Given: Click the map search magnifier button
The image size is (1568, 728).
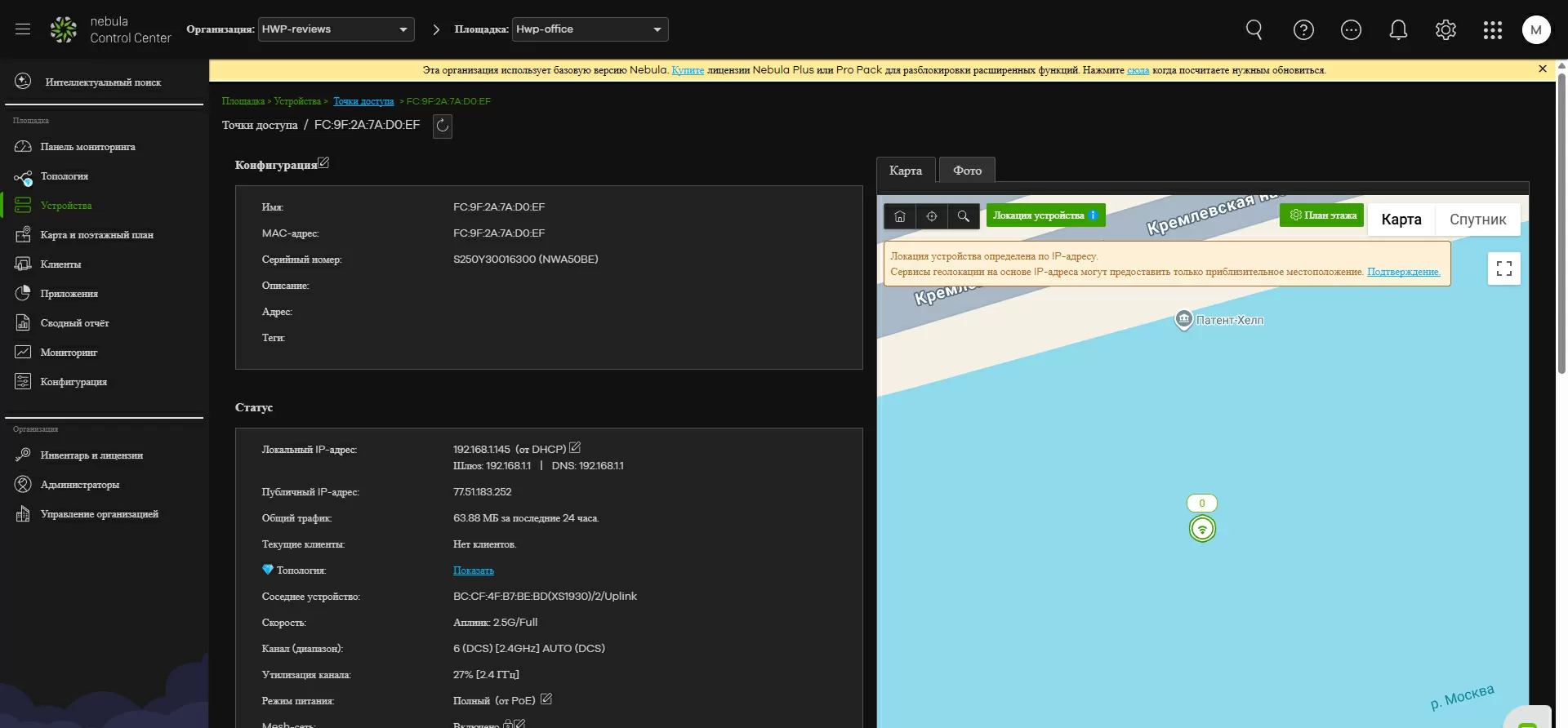Looking at the screenshot, I should tap(964, 216).
